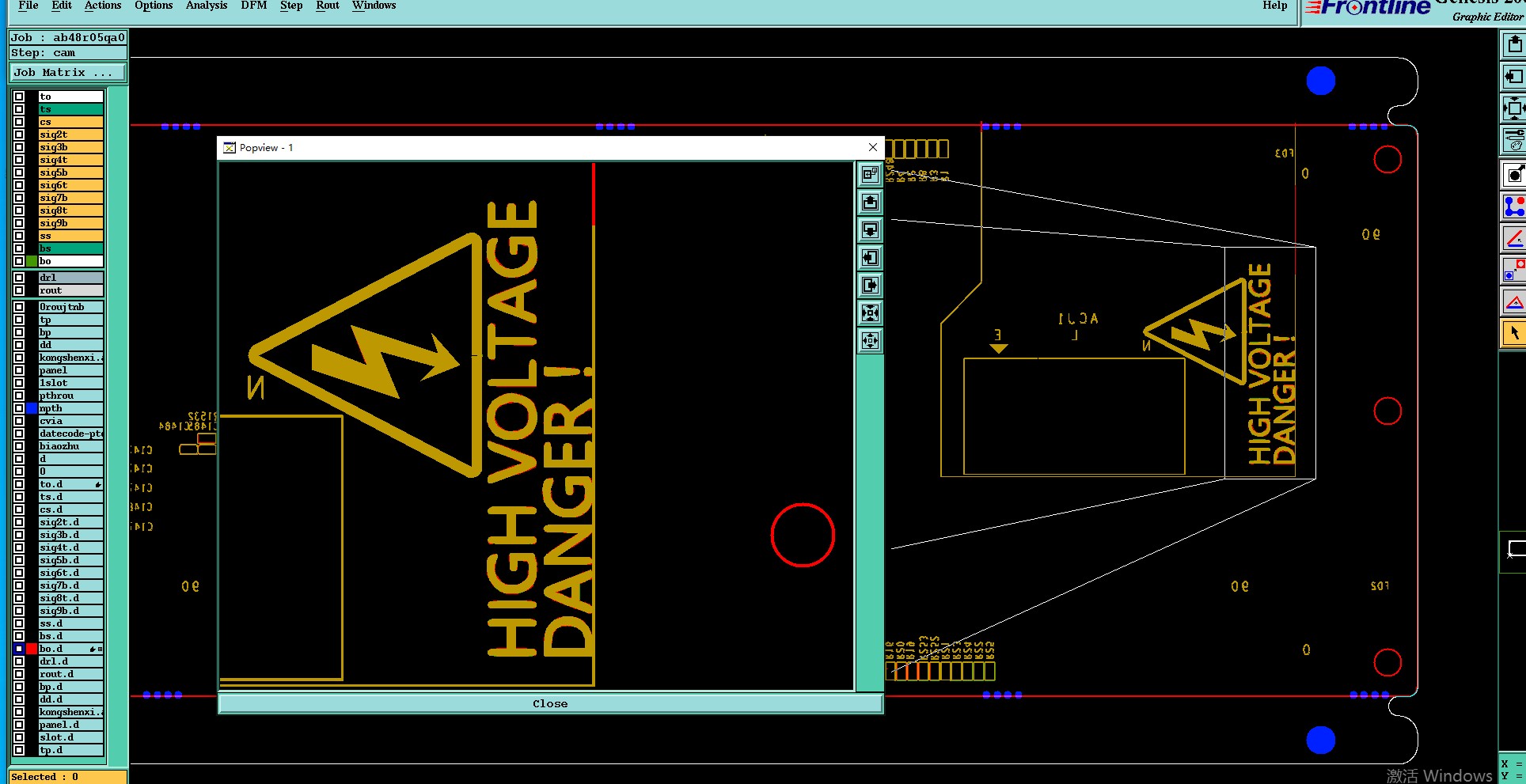Open the DFM menu
The image size is (1526, 784).
[x=254, y=6]
